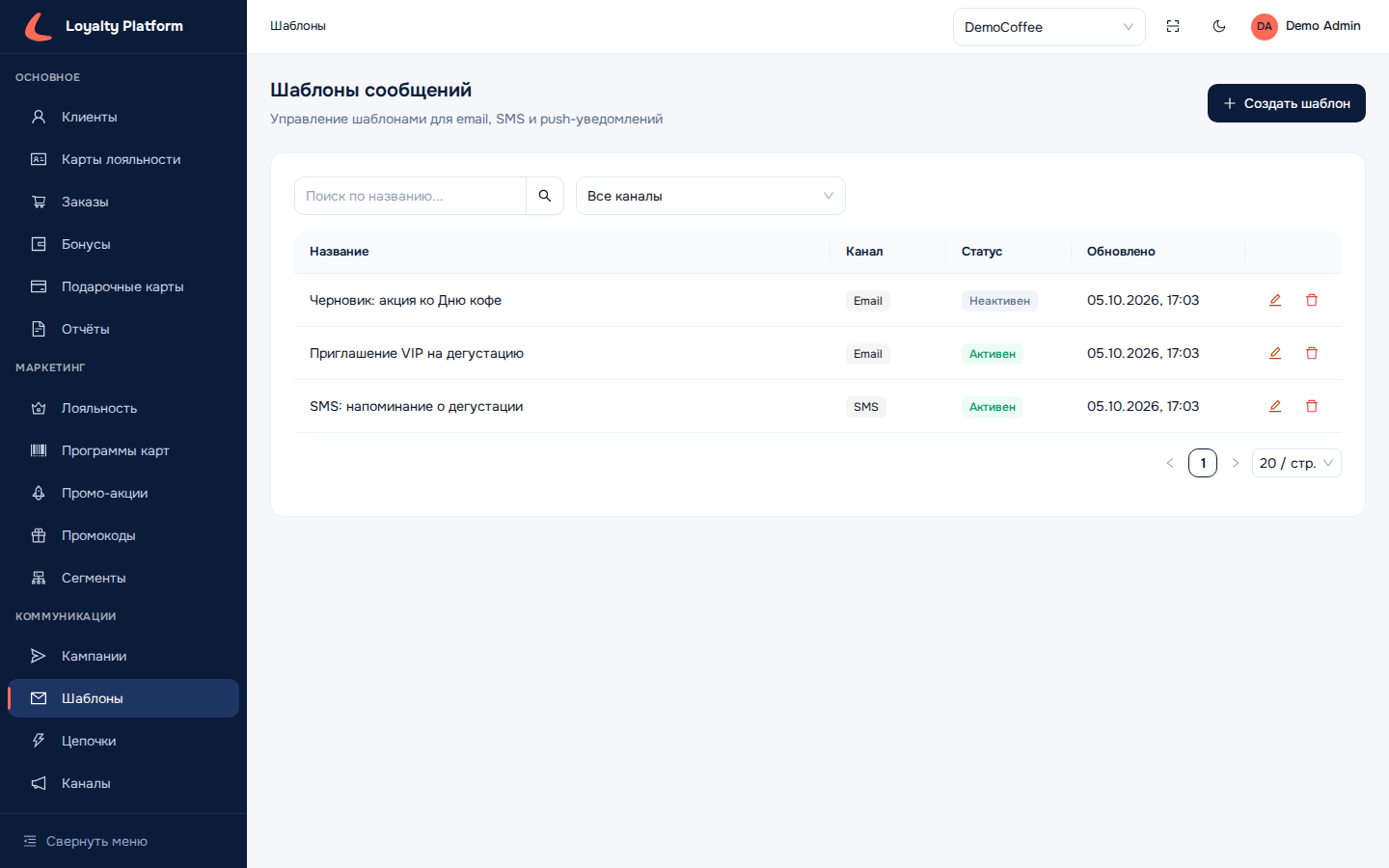Focus the Поиск по названию search field
The height and width of the screenshot is (868, 1389).
point(411,196)
